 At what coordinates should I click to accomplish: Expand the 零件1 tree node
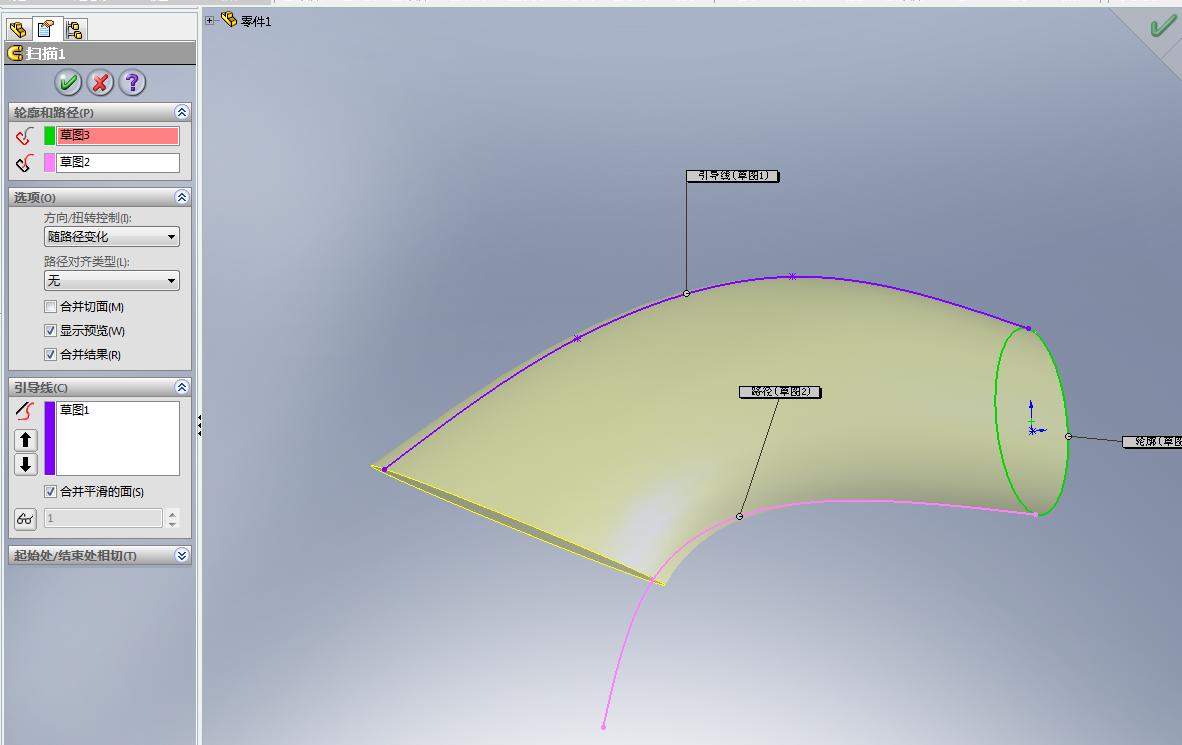click(210, 20)
